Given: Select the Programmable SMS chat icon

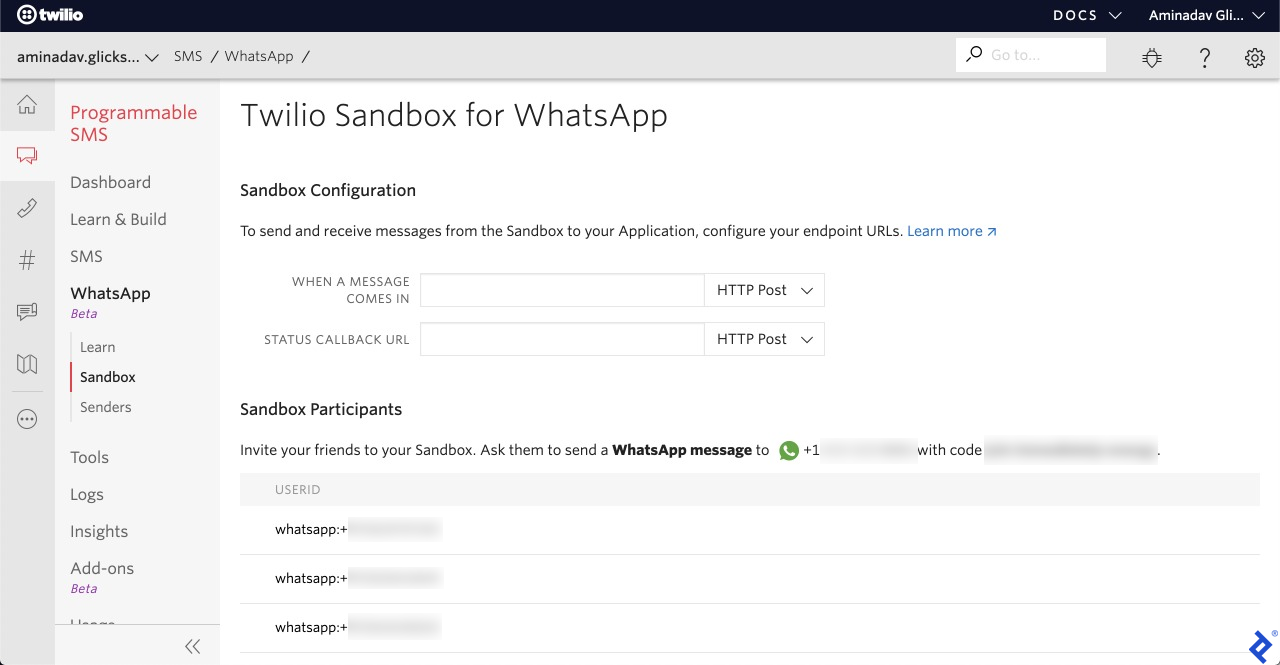Looking at the screenshot, I should click(x=27, y=155).
